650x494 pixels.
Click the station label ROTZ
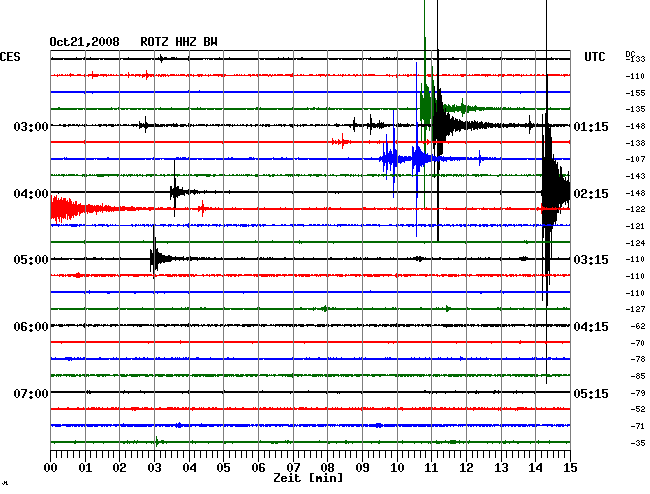[154, 42]
